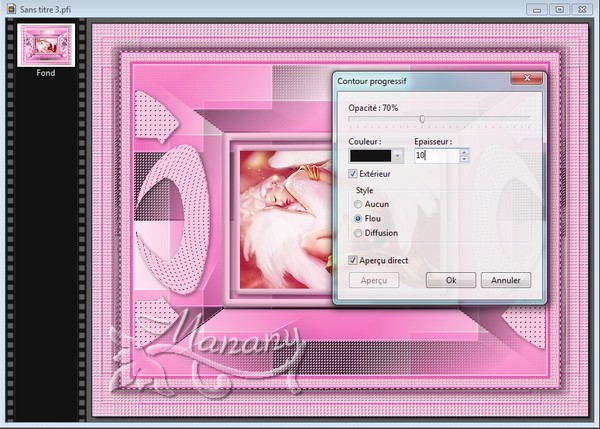Click the Contour progressif dialog title
The width and height of the screenshot is (600, 429).
(372, 81)
